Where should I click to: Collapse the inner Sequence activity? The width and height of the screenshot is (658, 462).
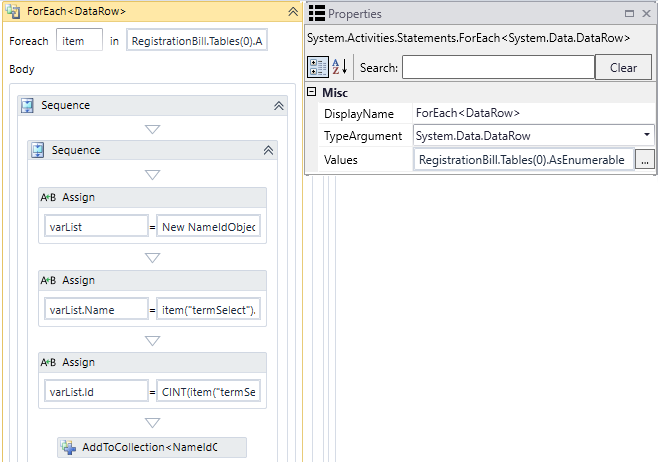[x=268, y=150]
